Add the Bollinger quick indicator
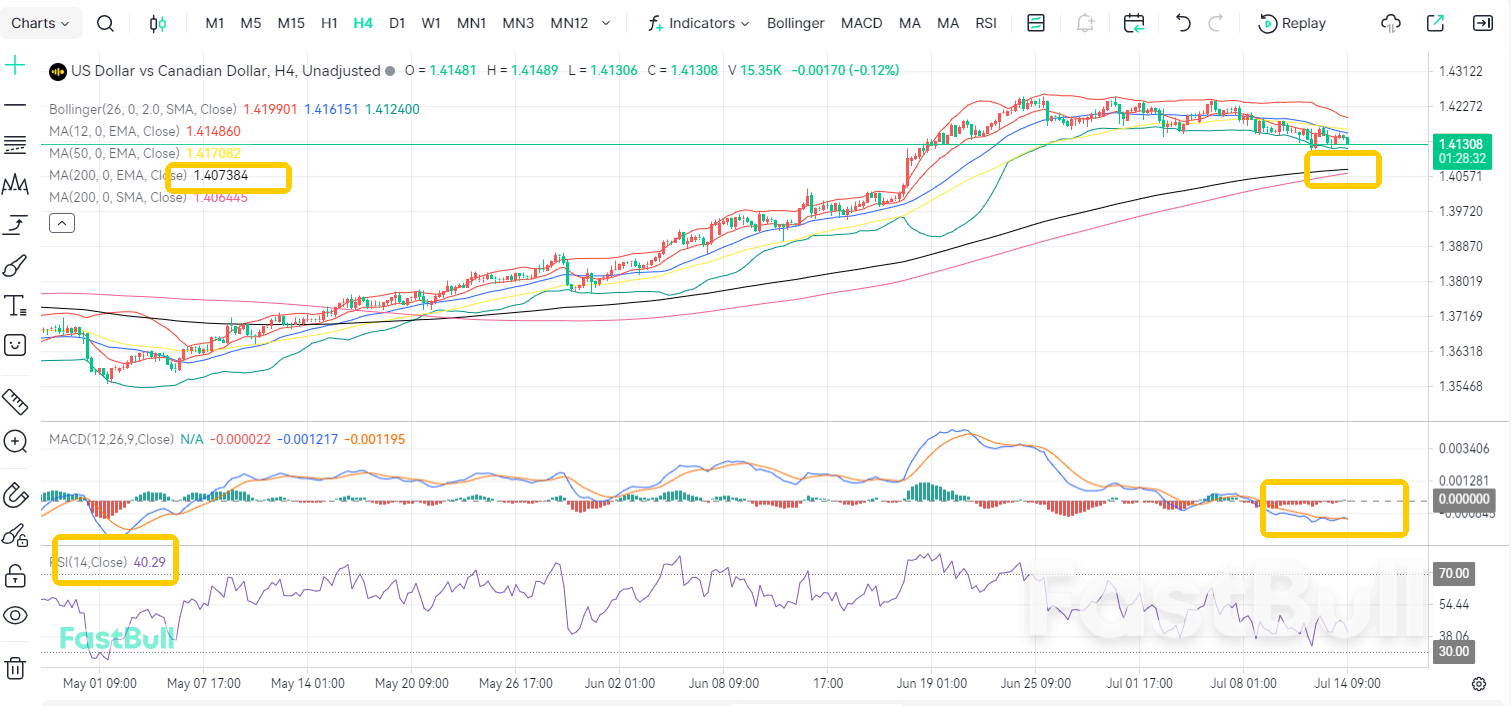Viewport: 1511px width, 706px height. (796, 23)
